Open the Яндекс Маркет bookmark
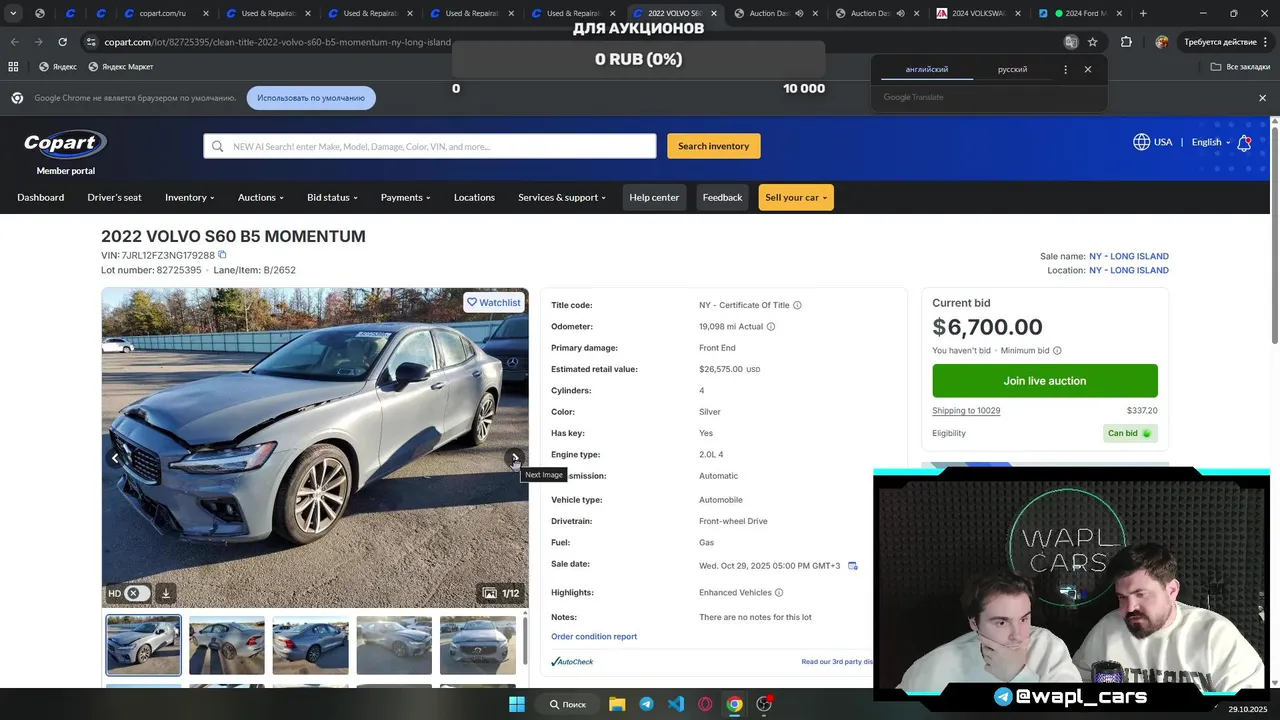This screenshot has height=720, width=1280. pyautogui.click(x=121, y=66)
